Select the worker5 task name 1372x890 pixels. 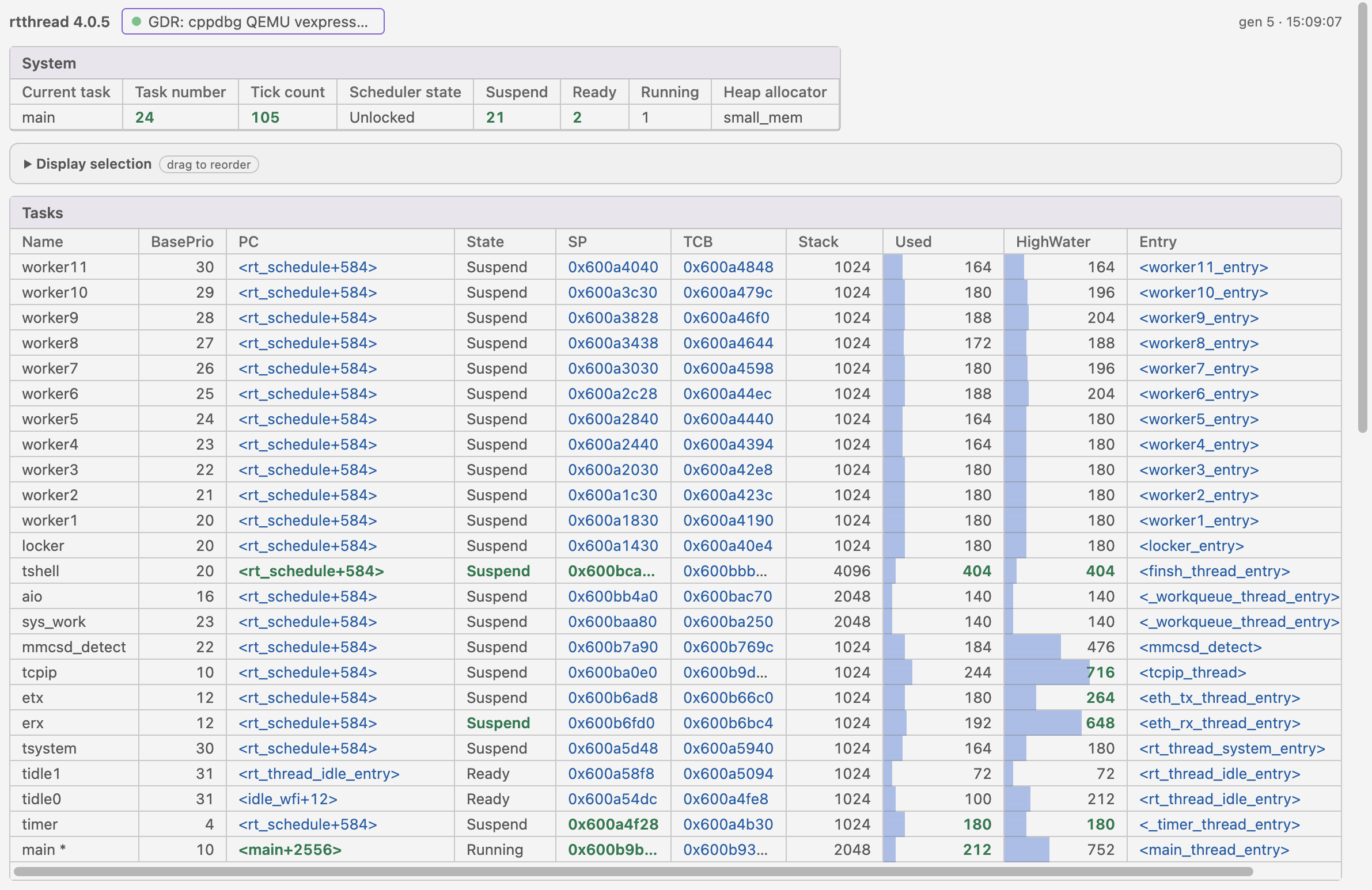pyautogui.click(x=50, y=419)
